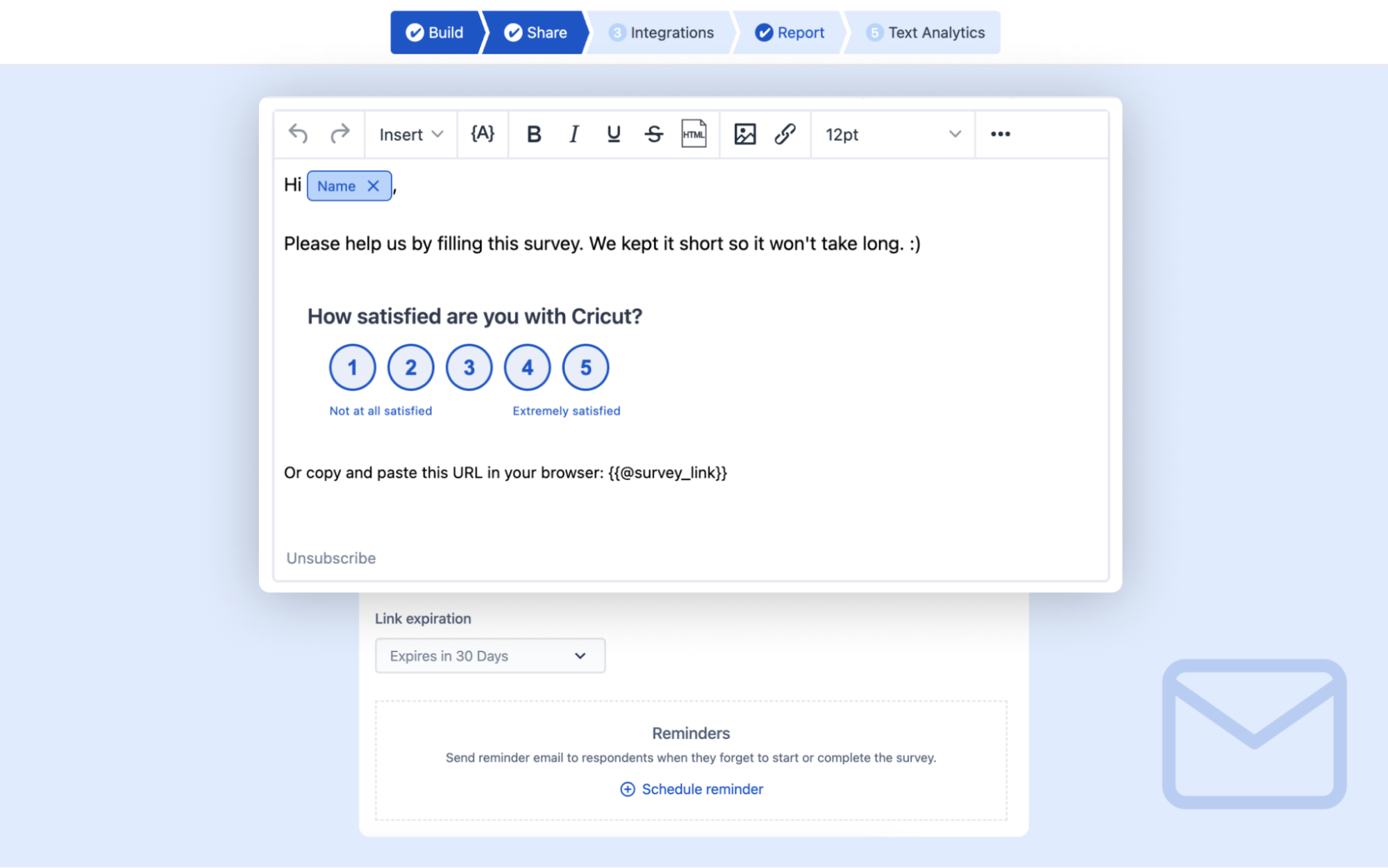Viewport: 1388px width, 868px height.
Task: Switch to the Text Analytics tab
Action: coord(927,32)
